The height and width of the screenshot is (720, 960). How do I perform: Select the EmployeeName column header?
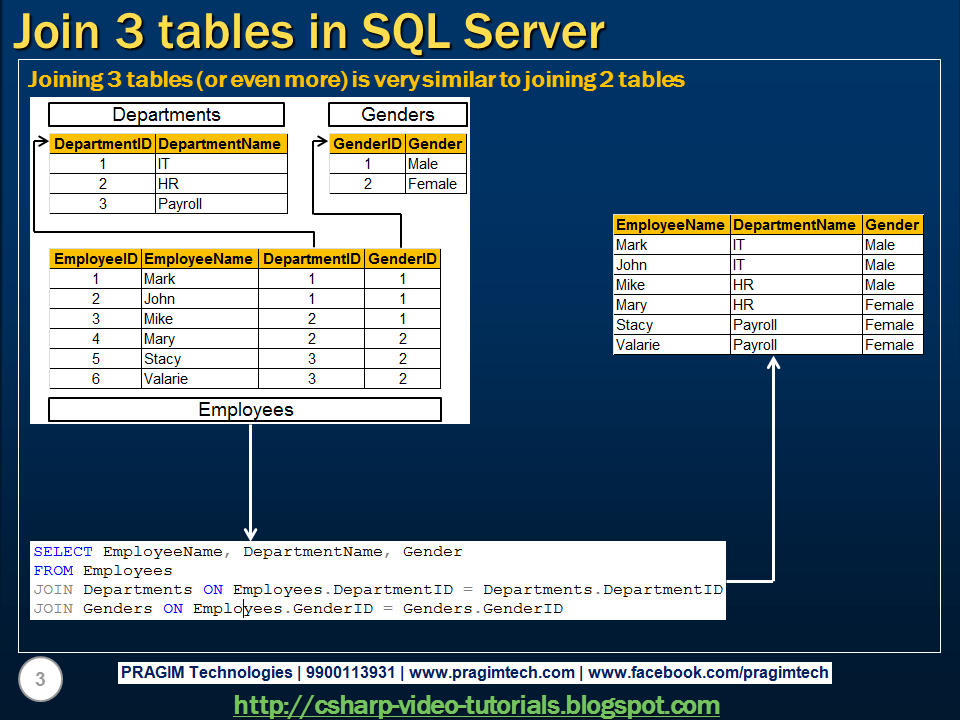199,258
